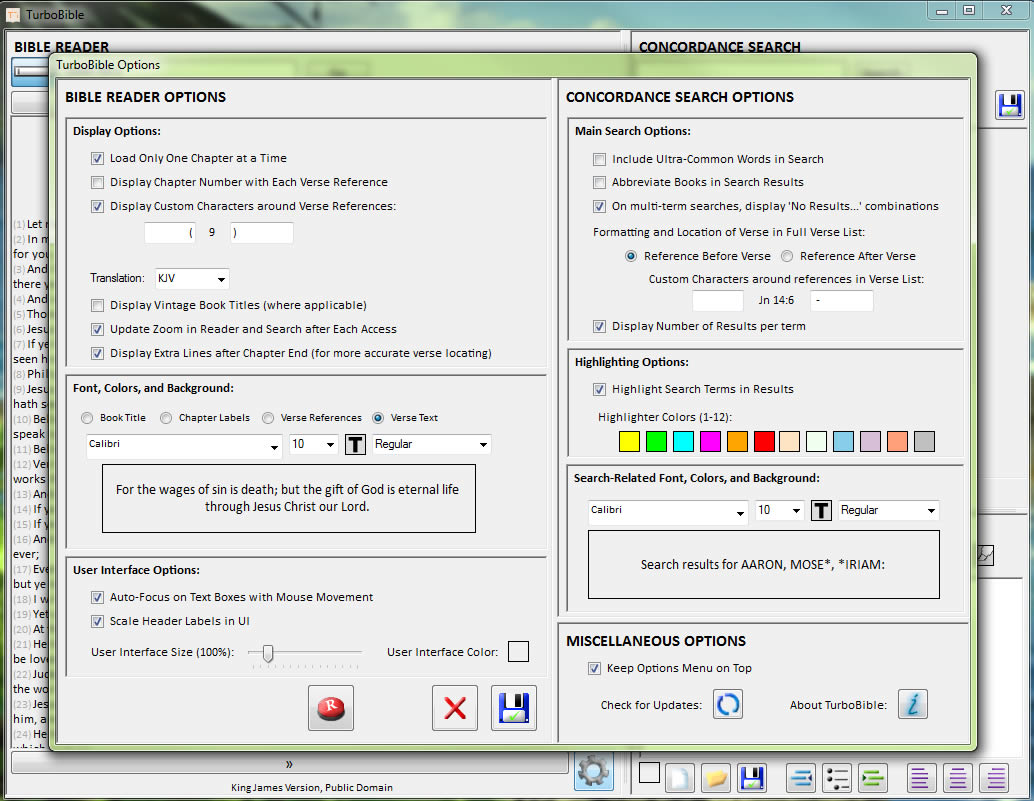The width and height of the screenshot is (1034, 801).
Task: Click the new blank document icon in bottom toolbar
Action: pos(679,779)
